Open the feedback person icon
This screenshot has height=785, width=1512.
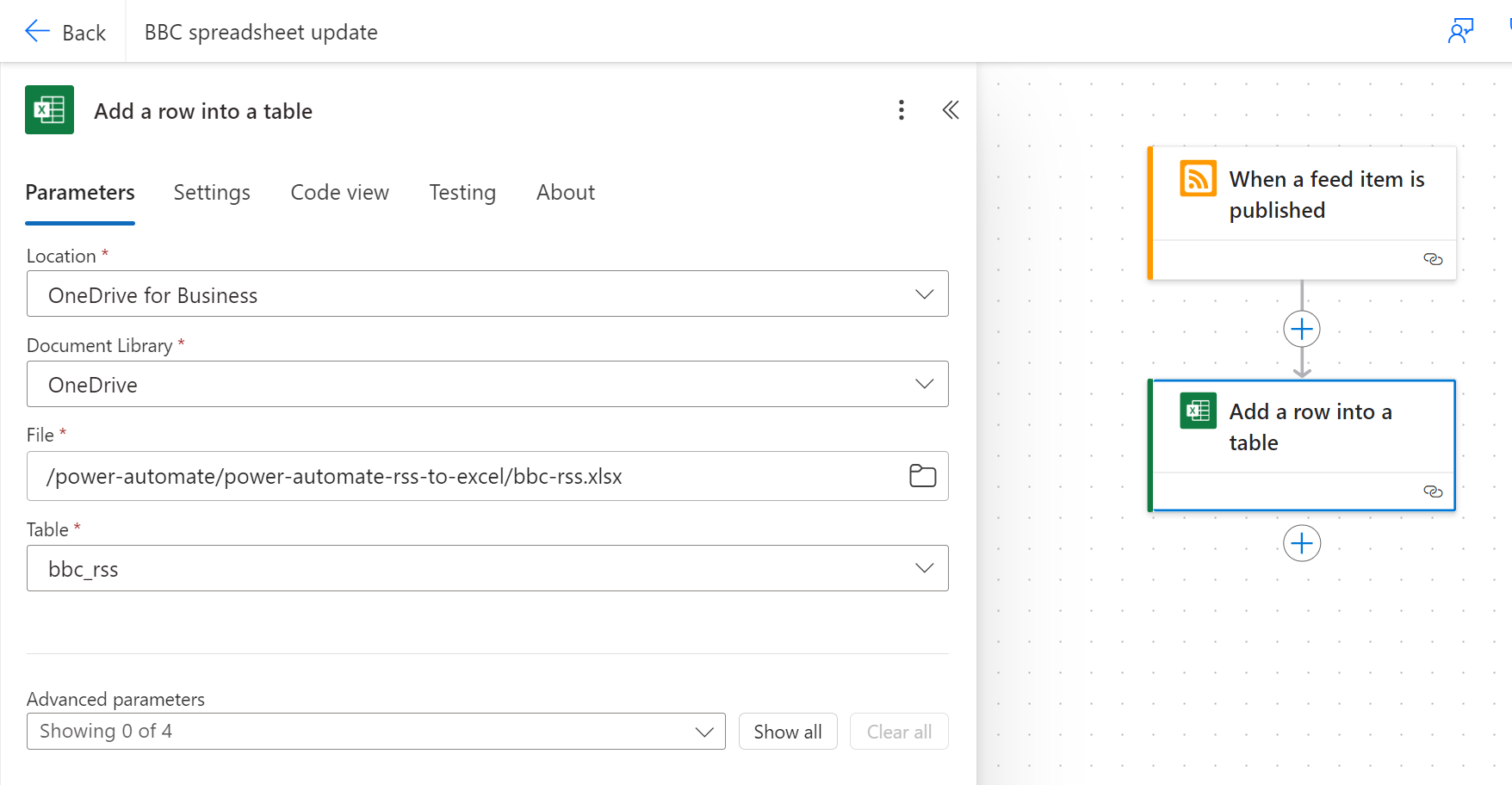(x=1460, y=31)
